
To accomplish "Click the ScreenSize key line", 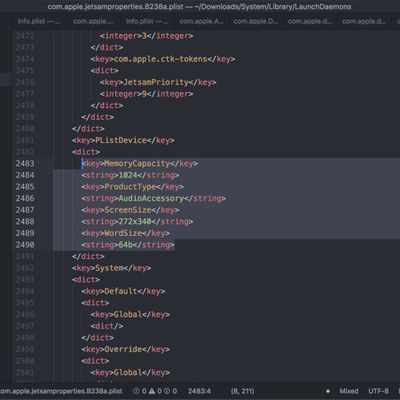I will pyautogui.click(x=130, y=210).
